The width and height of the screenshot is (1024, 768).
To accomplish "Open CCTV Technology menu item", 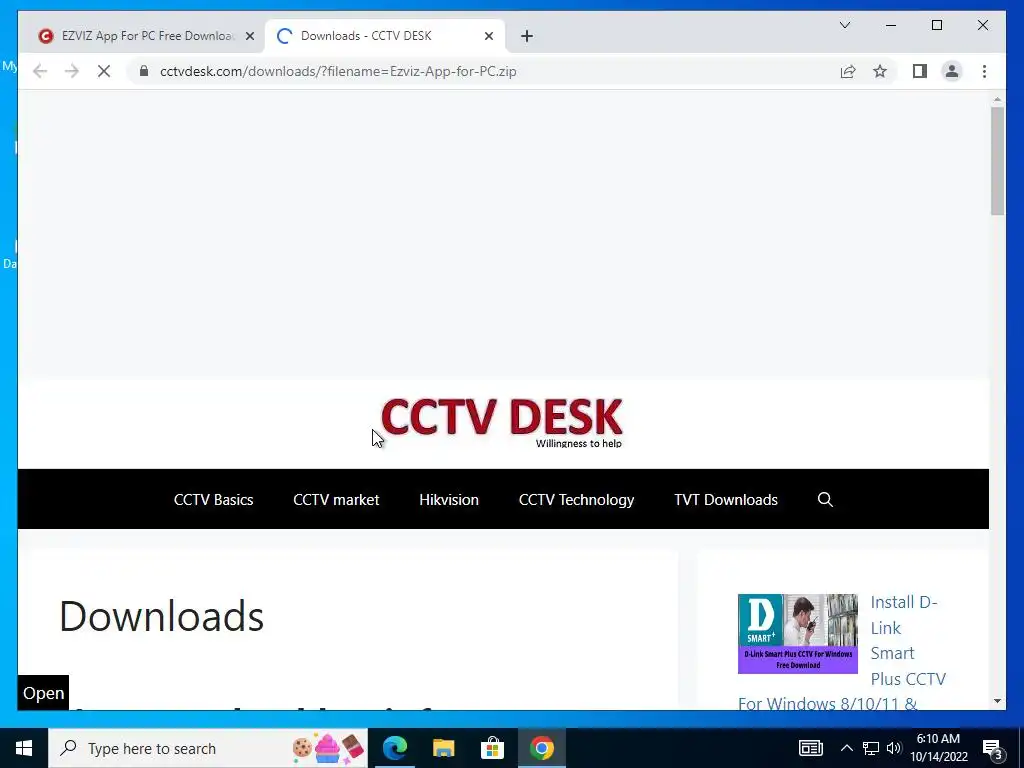I will (576, 500).
